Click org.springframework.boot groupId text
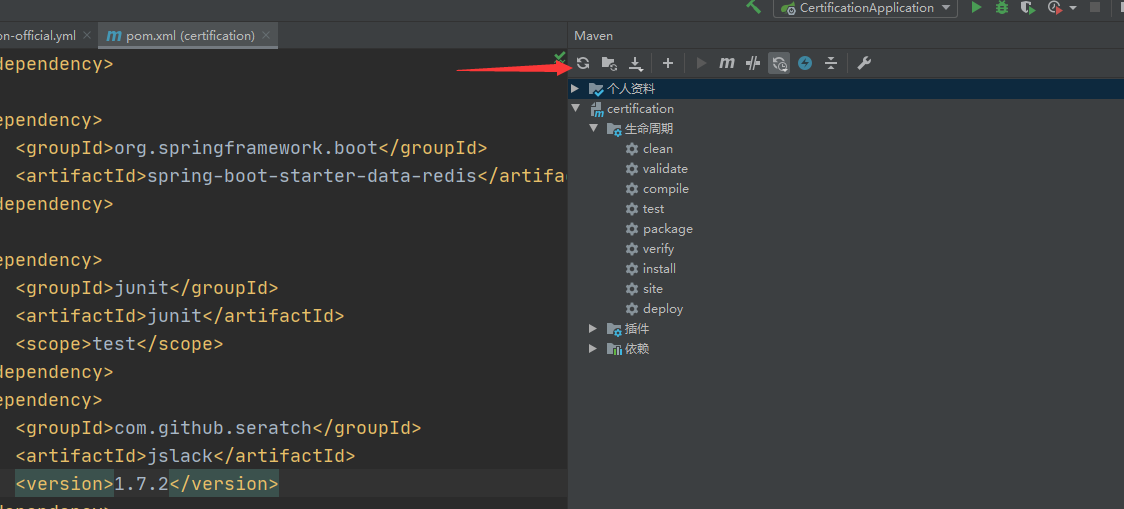 point(246,148)
